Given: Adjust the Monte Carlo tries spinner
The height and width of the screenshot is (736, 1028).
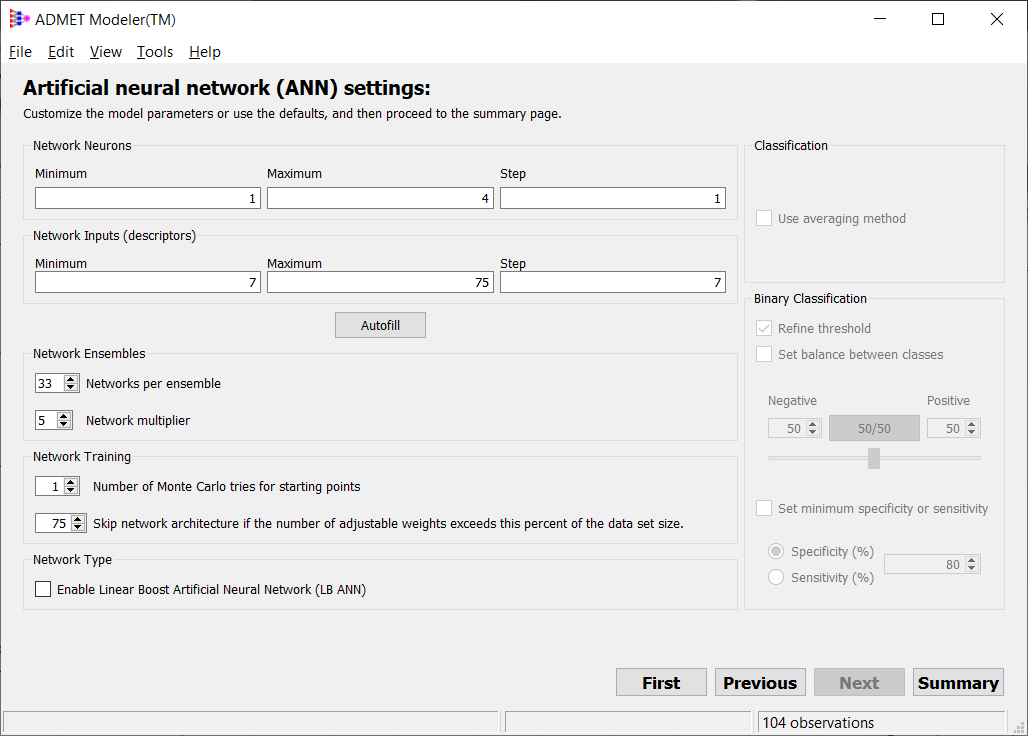Looking at the screenshot, I should pyautogui.click(x=57, y=486).
